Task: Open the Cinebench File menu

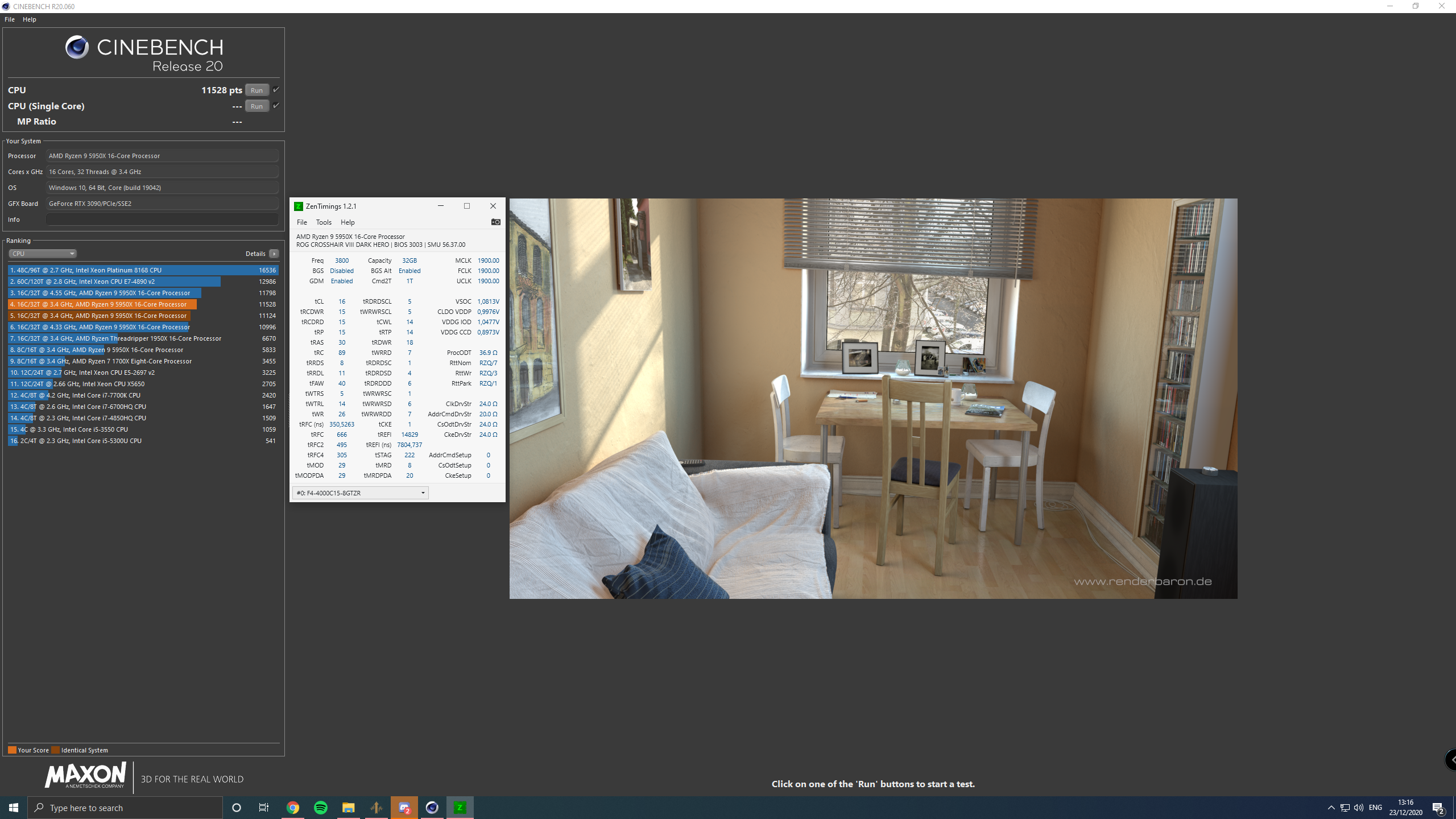Action: pyautogui.click(x=10, y=19)
